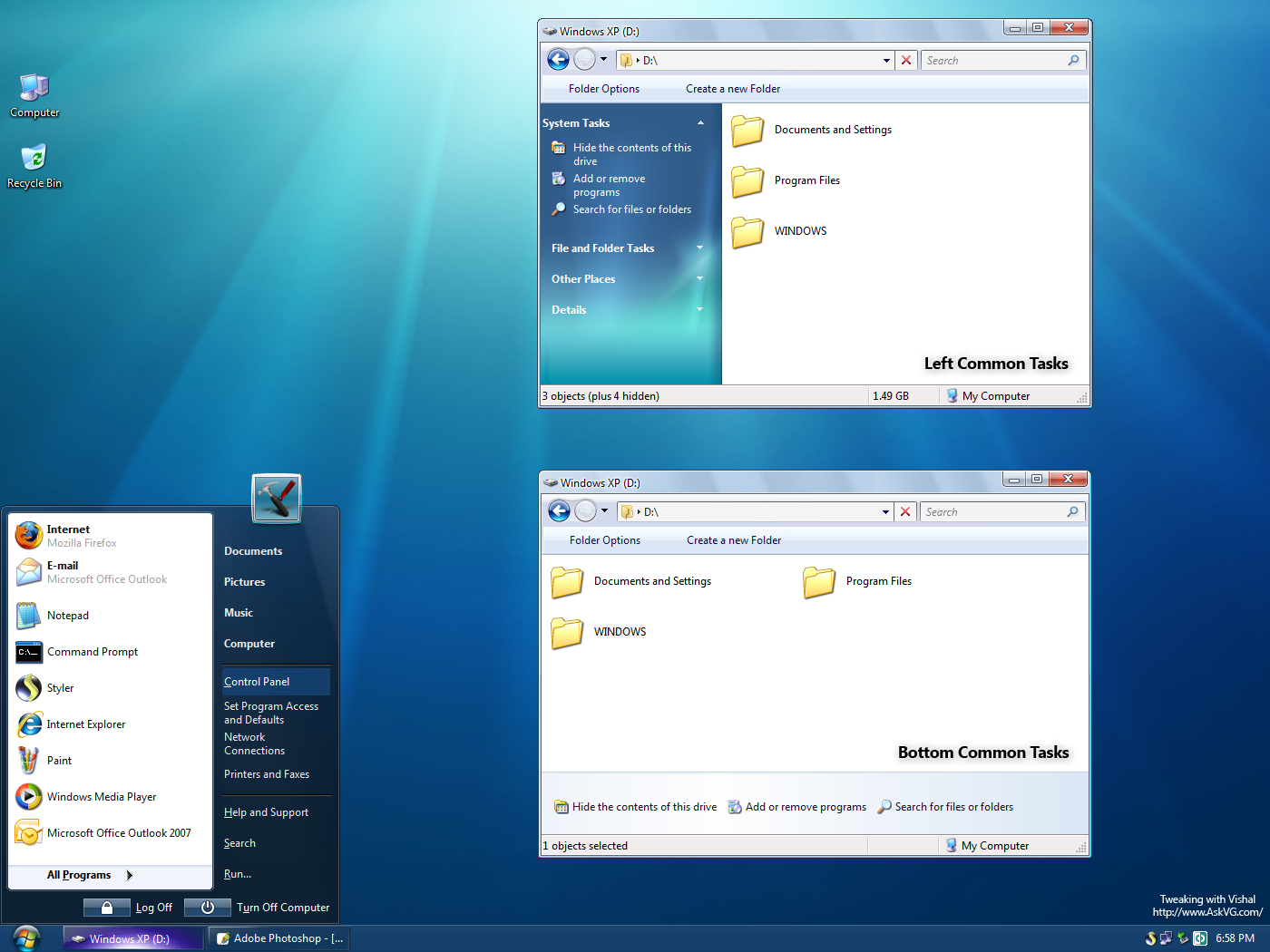Image resolution: width=1270 pixels, height=952 pixels.
Task: Open Paint from the Start menu
Action: click(x=59, y=760)
